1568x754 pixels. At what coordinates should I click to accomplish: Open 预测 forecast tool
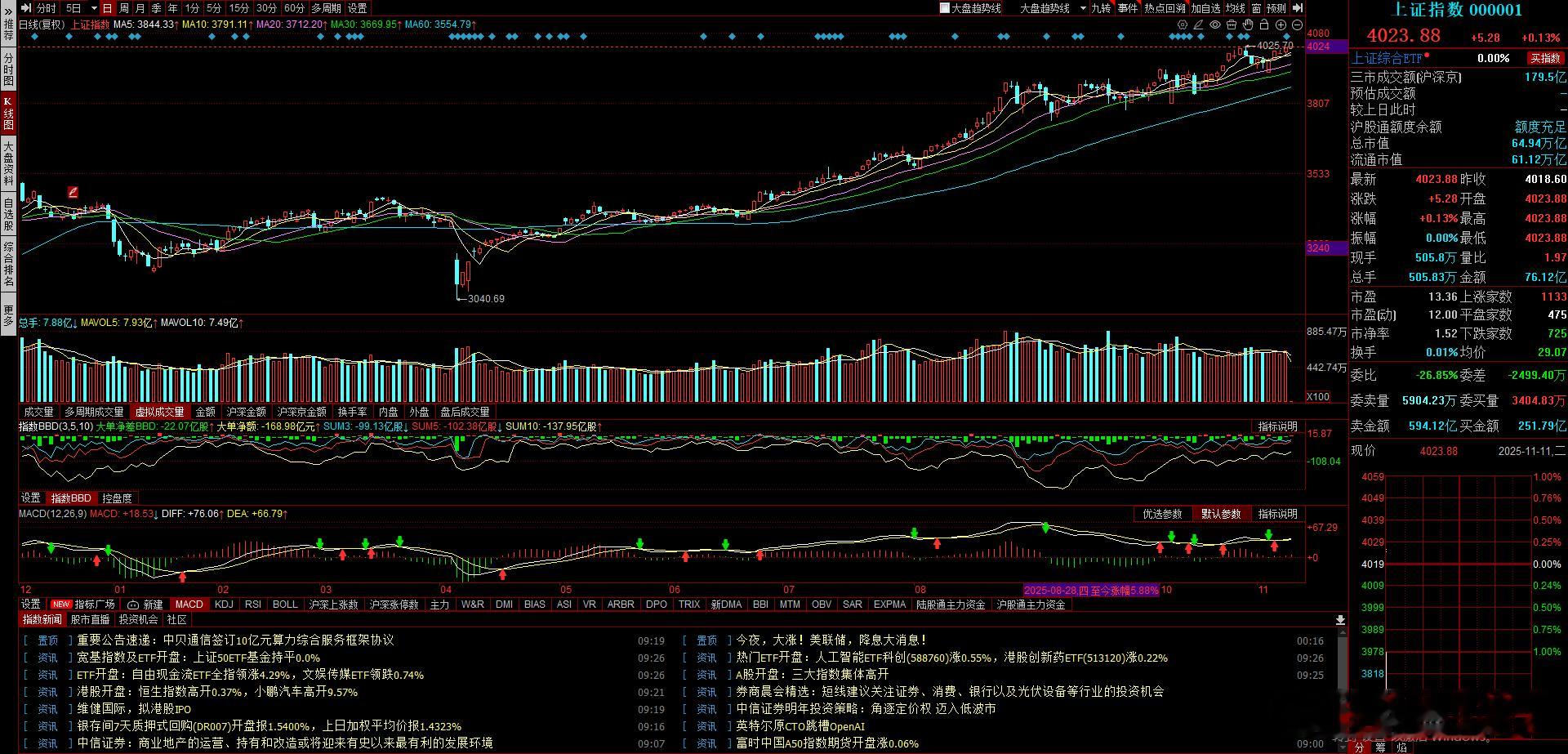[x=1276, y=8]
